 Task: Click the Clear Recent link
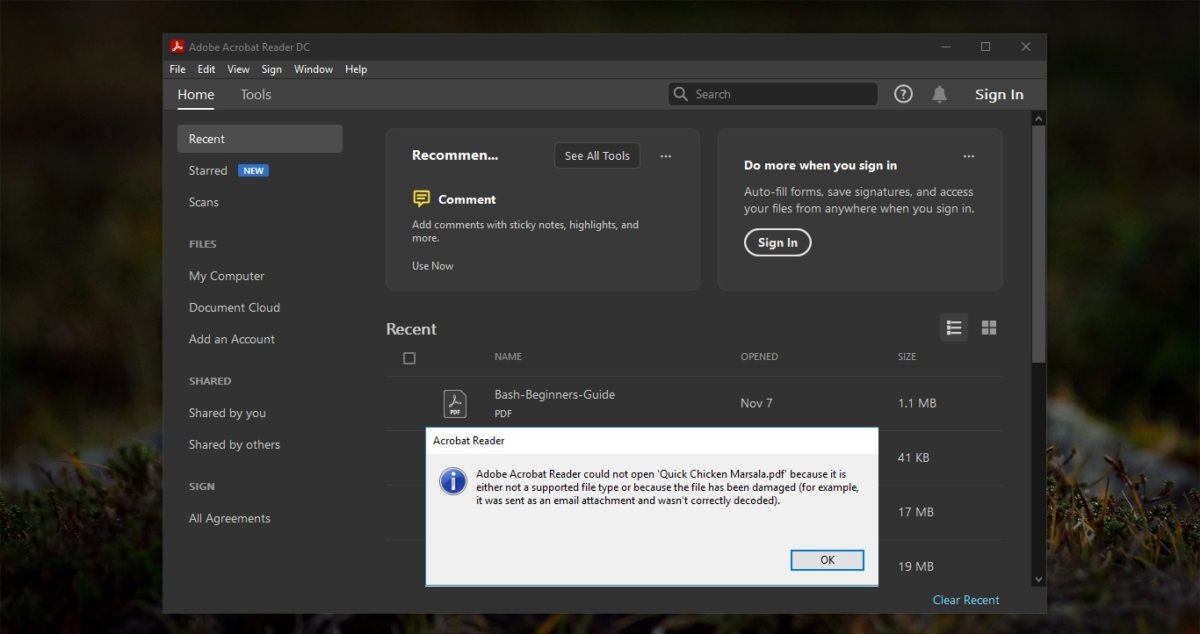pyautogui.click(x=965, y=599)
